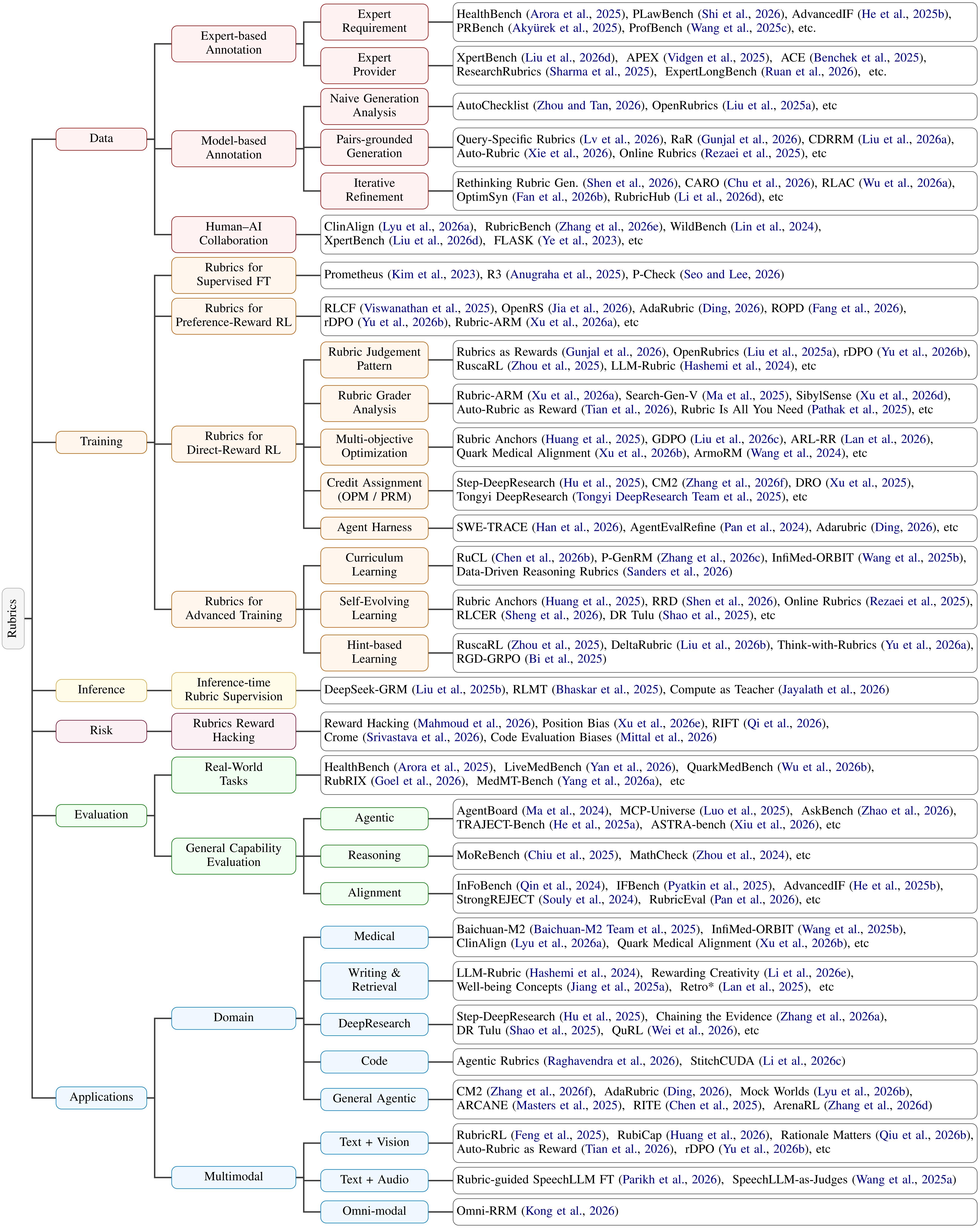Screen dimensions: 980x1231
Task: Click the Hint-based Learning box
Action: click(374, 653)
